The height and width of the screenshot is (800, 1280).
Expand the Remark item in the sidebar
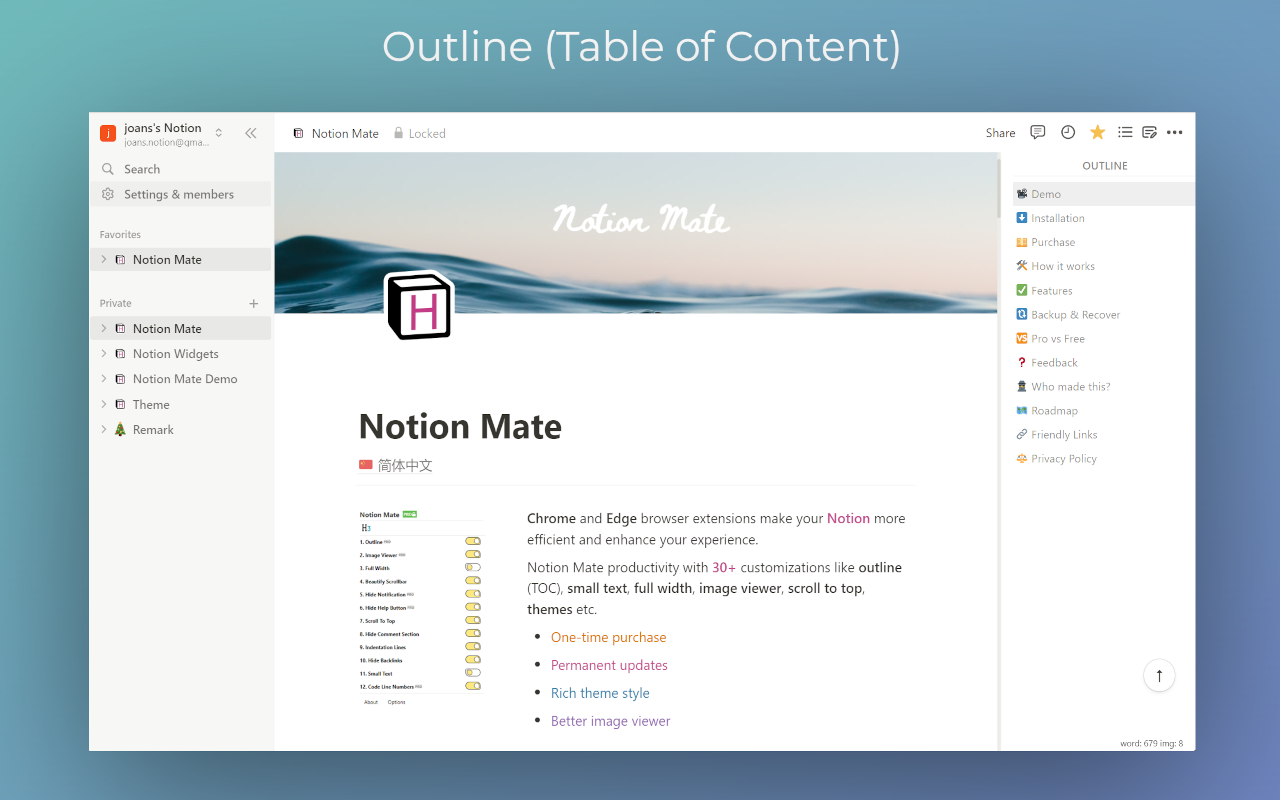point(104,429)
